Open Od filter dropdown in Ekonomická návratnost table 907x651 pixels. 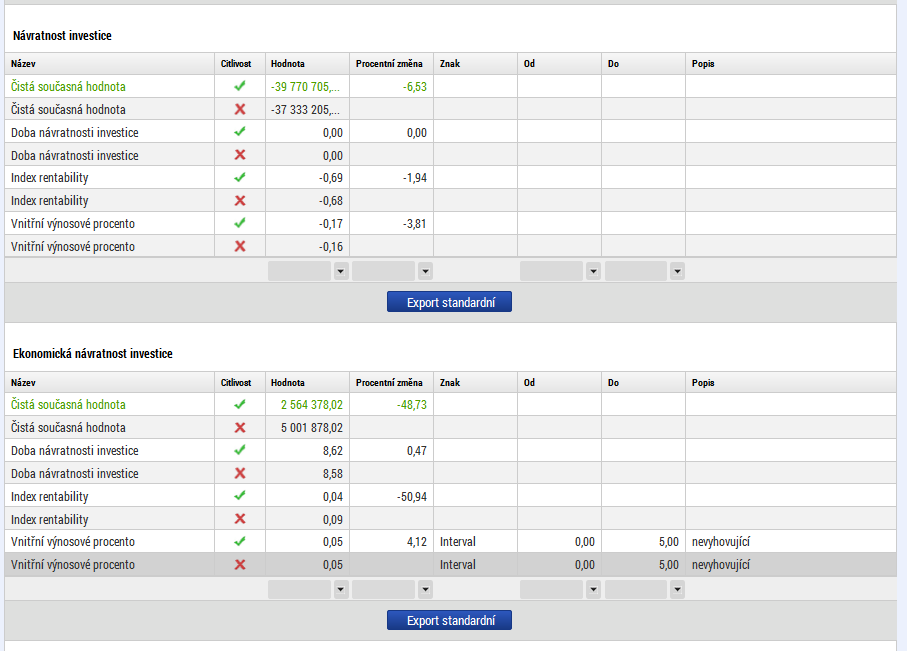[593, 590]
